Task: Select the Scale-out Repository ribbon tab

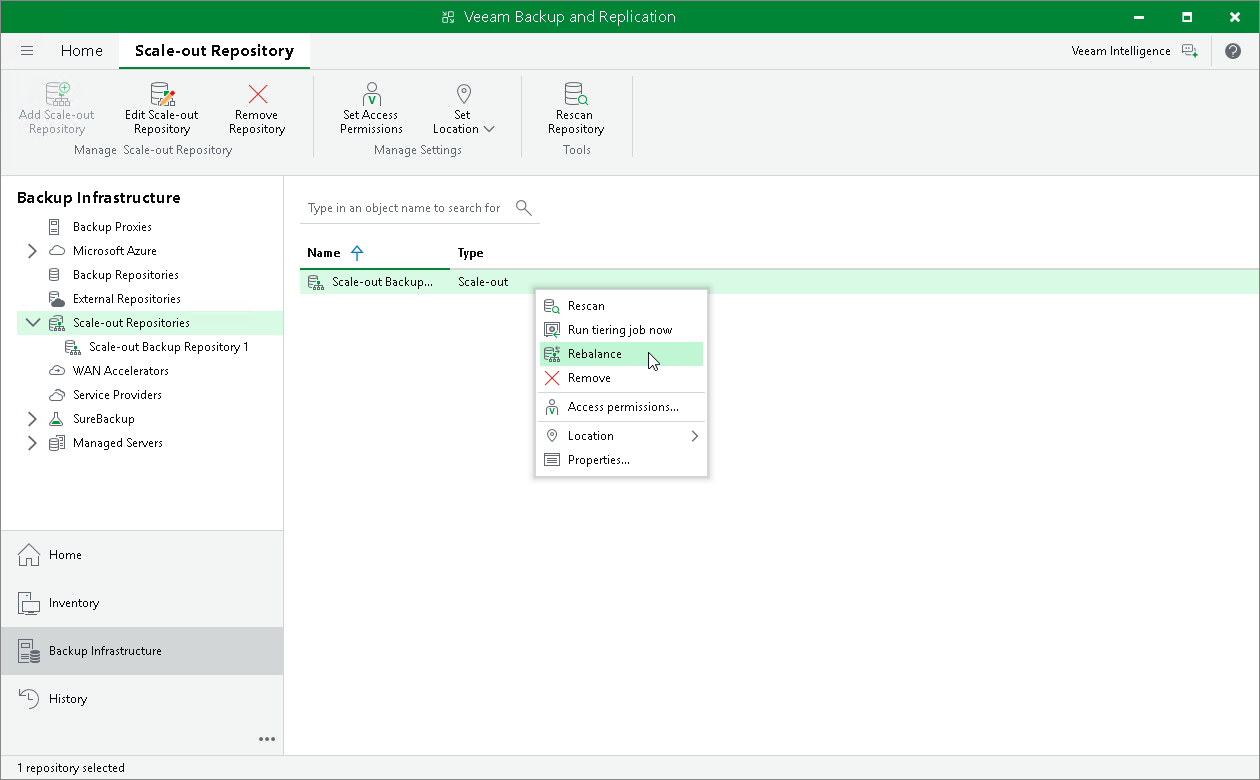Action: pyautogui.click(x=214, y=51)
